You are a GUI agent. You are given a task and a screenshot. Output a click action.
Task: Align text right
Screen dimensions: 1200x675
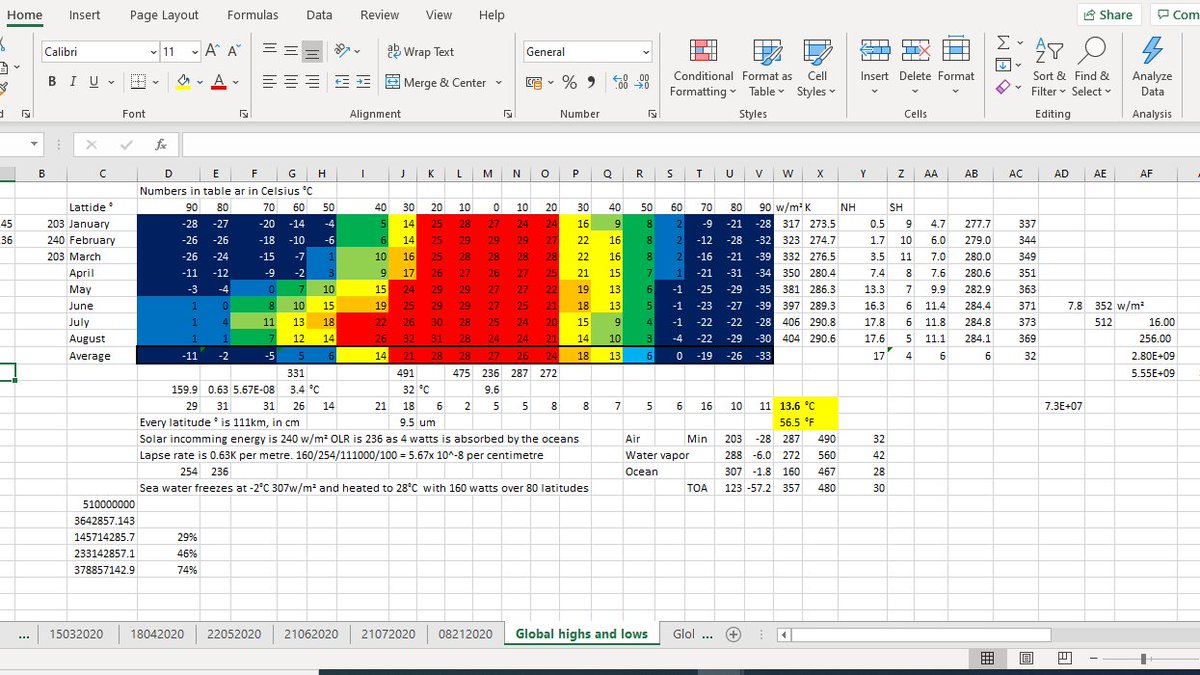[x=312, y=83]
